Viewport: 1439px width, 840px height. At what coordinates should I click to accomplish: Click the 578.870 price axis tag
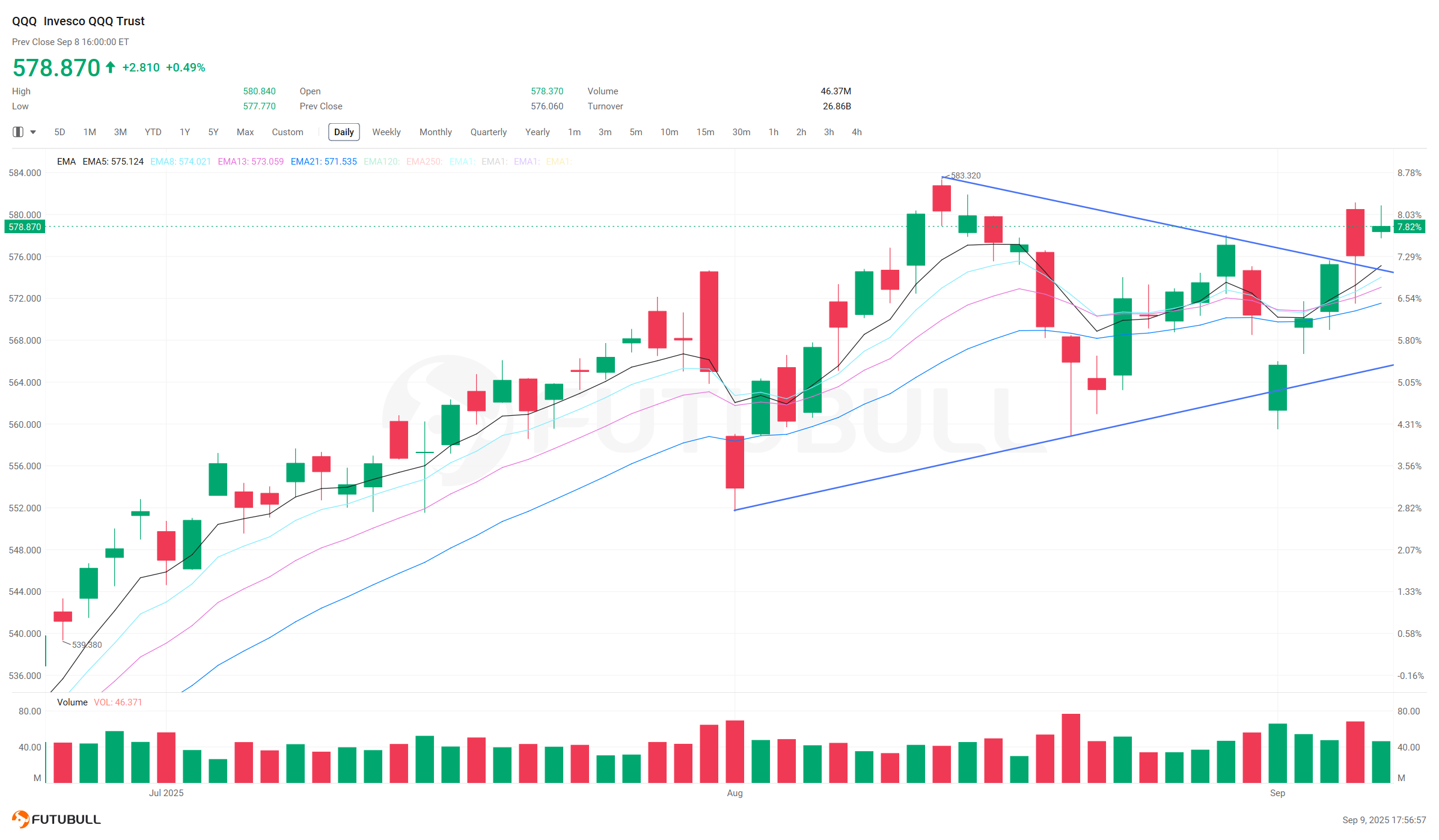click(25, 227)
